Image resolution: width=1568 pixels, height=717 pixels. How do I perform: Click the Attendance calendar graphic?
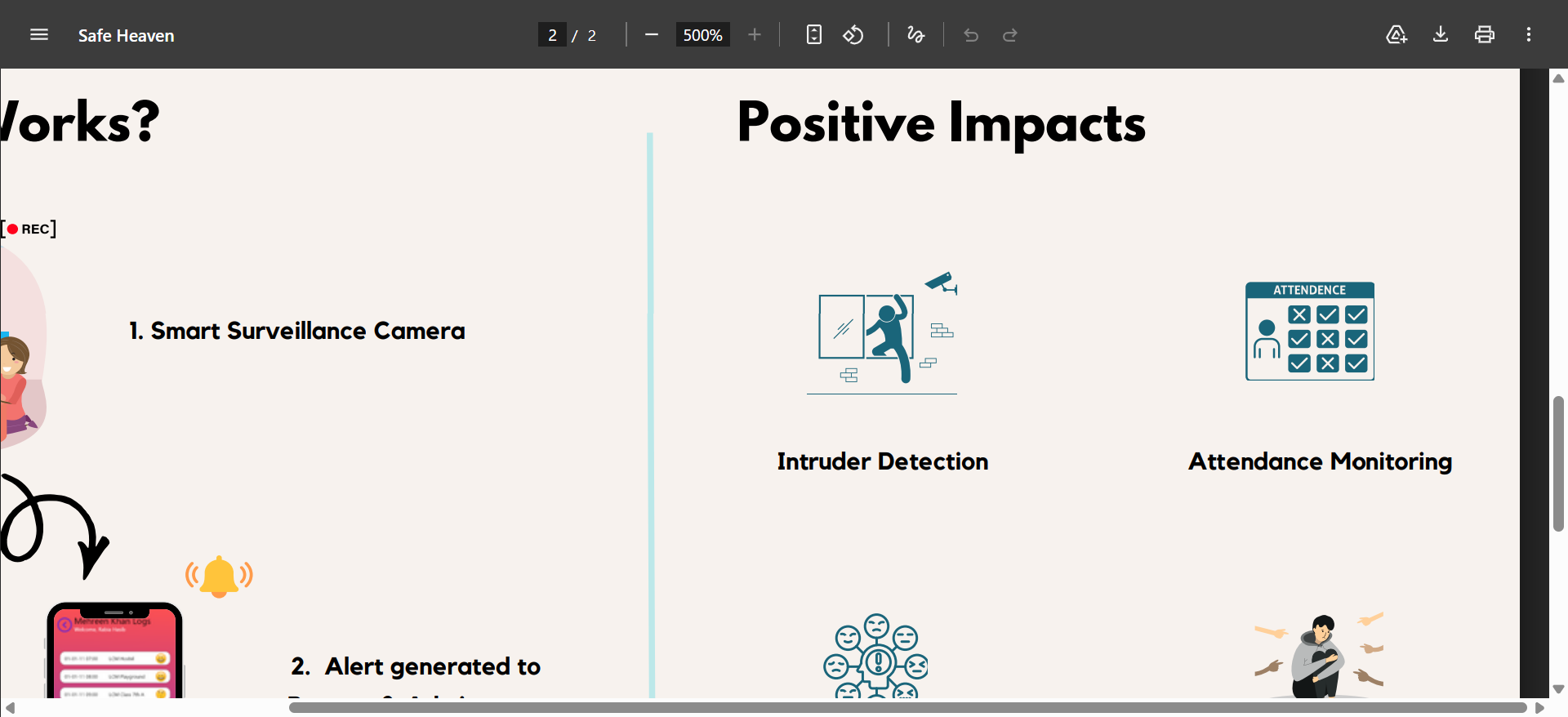pos(1310,332)
